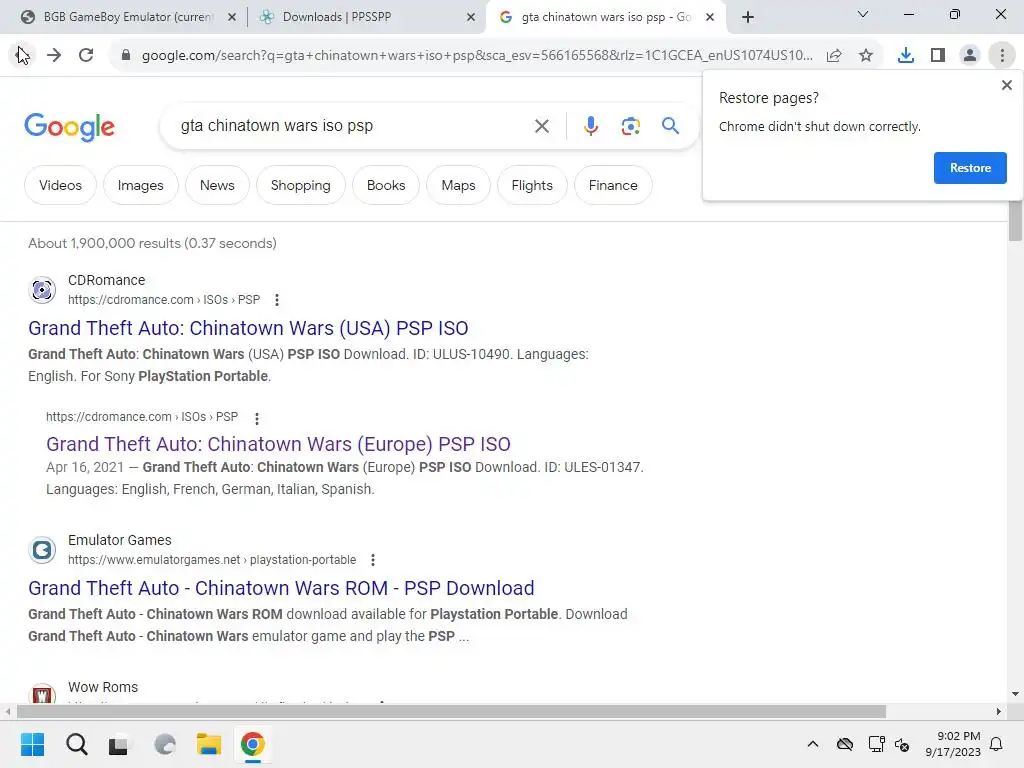Image resolution: width=1024 pixels, height=768 pixels.
Task: Open Chrome downloads icon
Action: click(x=906, y=56)
